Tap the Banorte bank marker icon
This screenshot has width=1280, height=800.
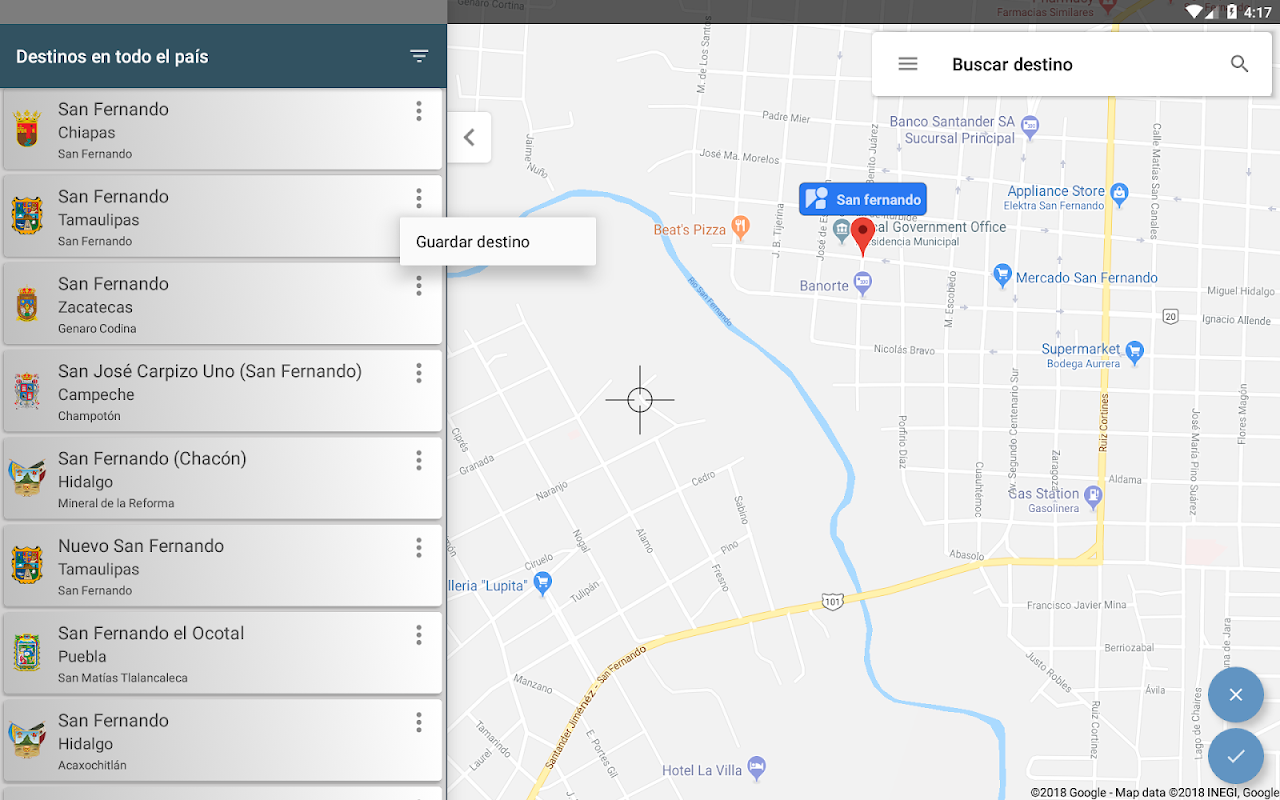click(x=863, y=286)
